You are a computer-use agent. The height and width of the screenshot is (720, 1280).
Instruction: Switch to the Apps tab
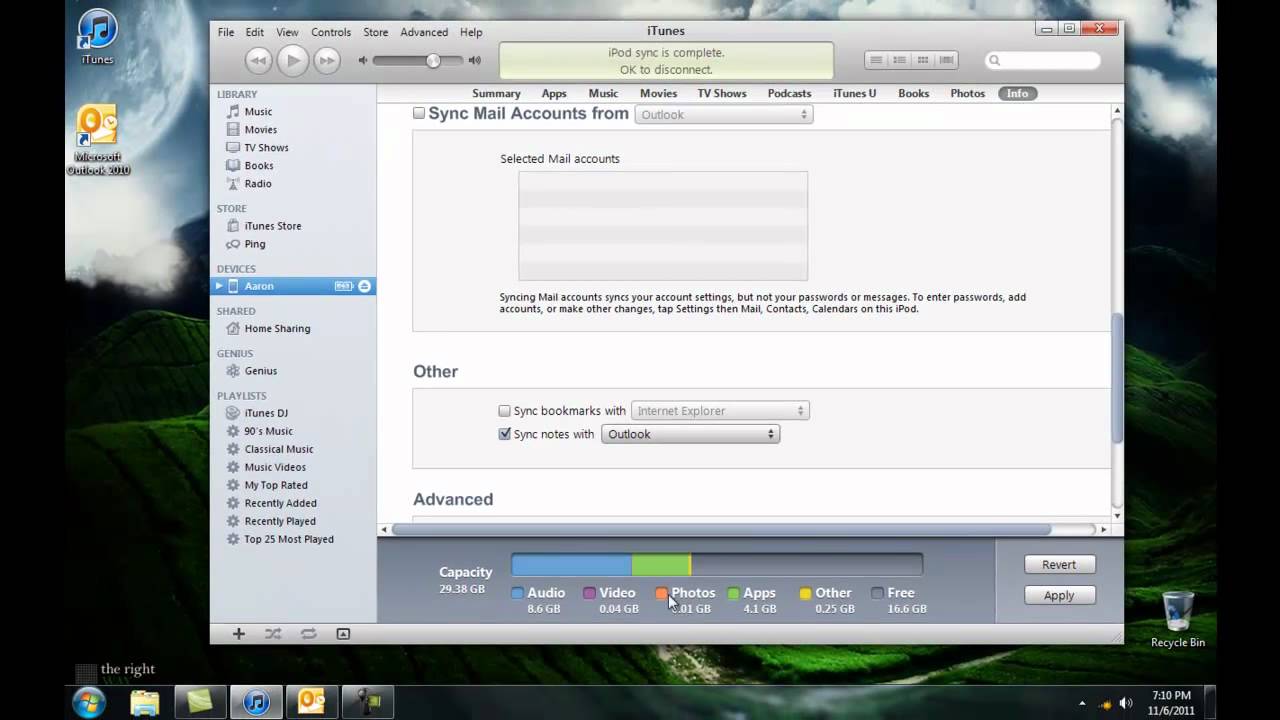coord(554,94)
